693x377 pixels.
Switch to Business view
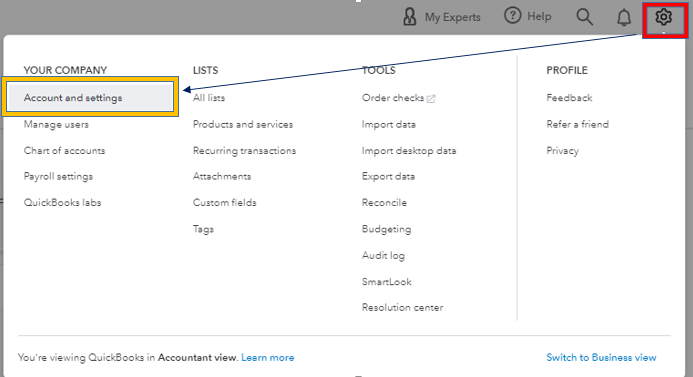coord(601,358)
